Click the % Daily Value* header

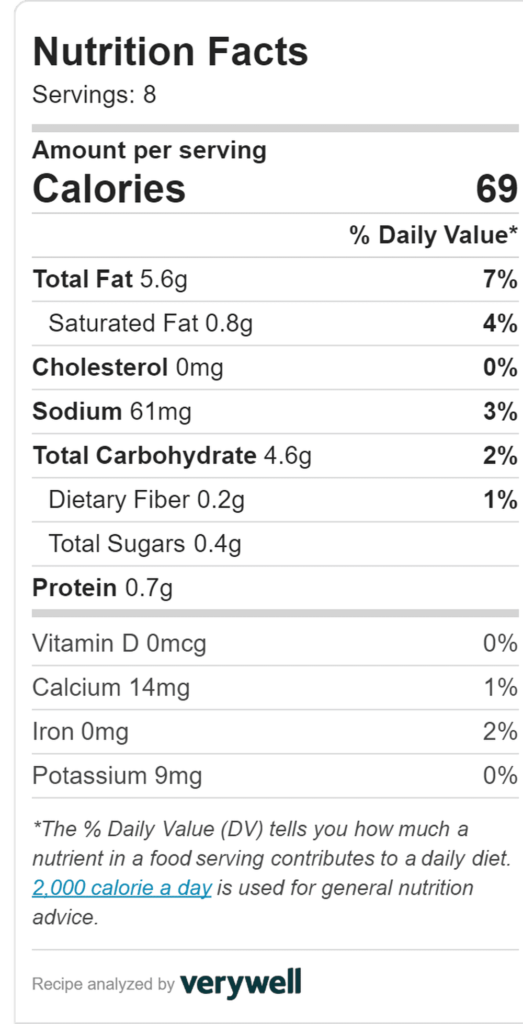click(434, 235)
